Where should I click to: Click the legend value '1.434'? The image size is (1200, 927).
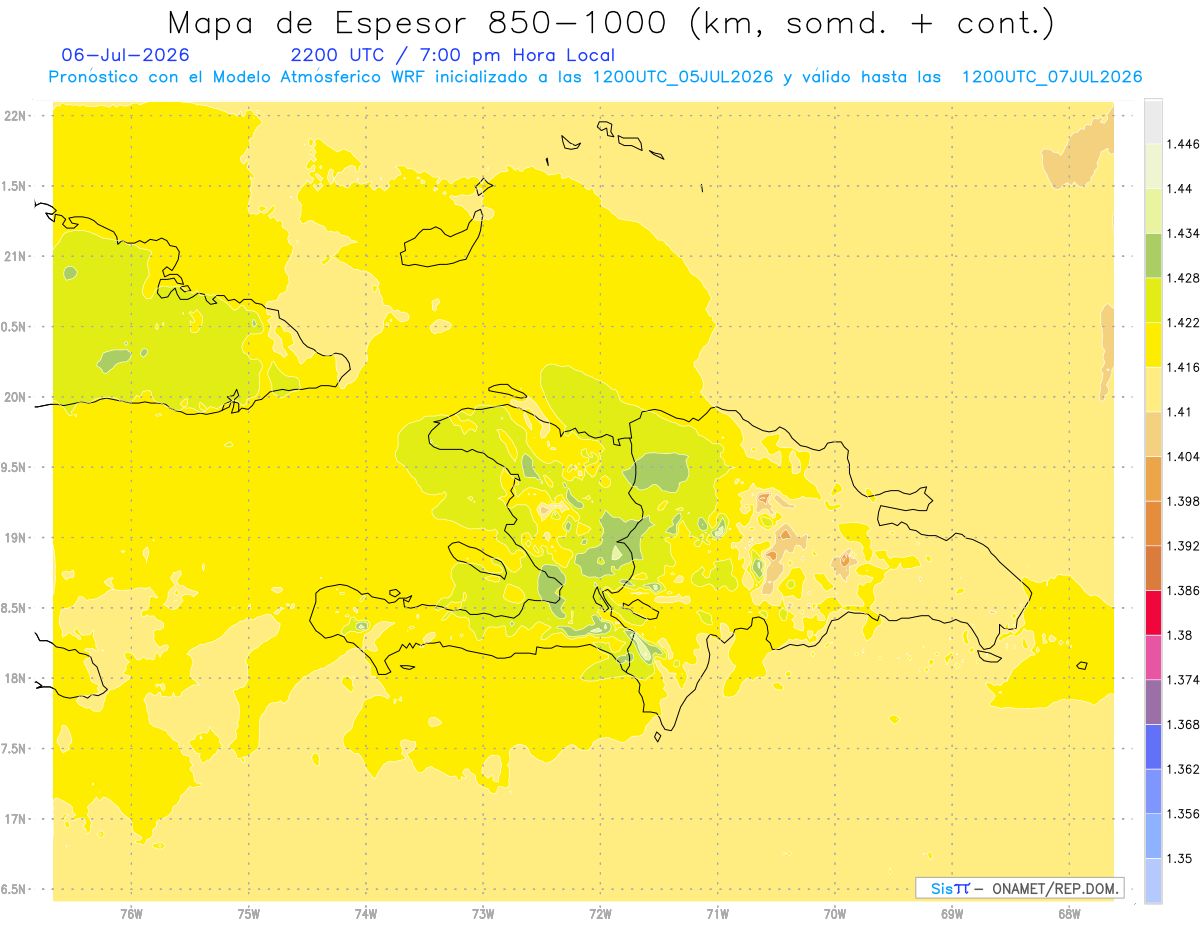(x=1183, y=233)
